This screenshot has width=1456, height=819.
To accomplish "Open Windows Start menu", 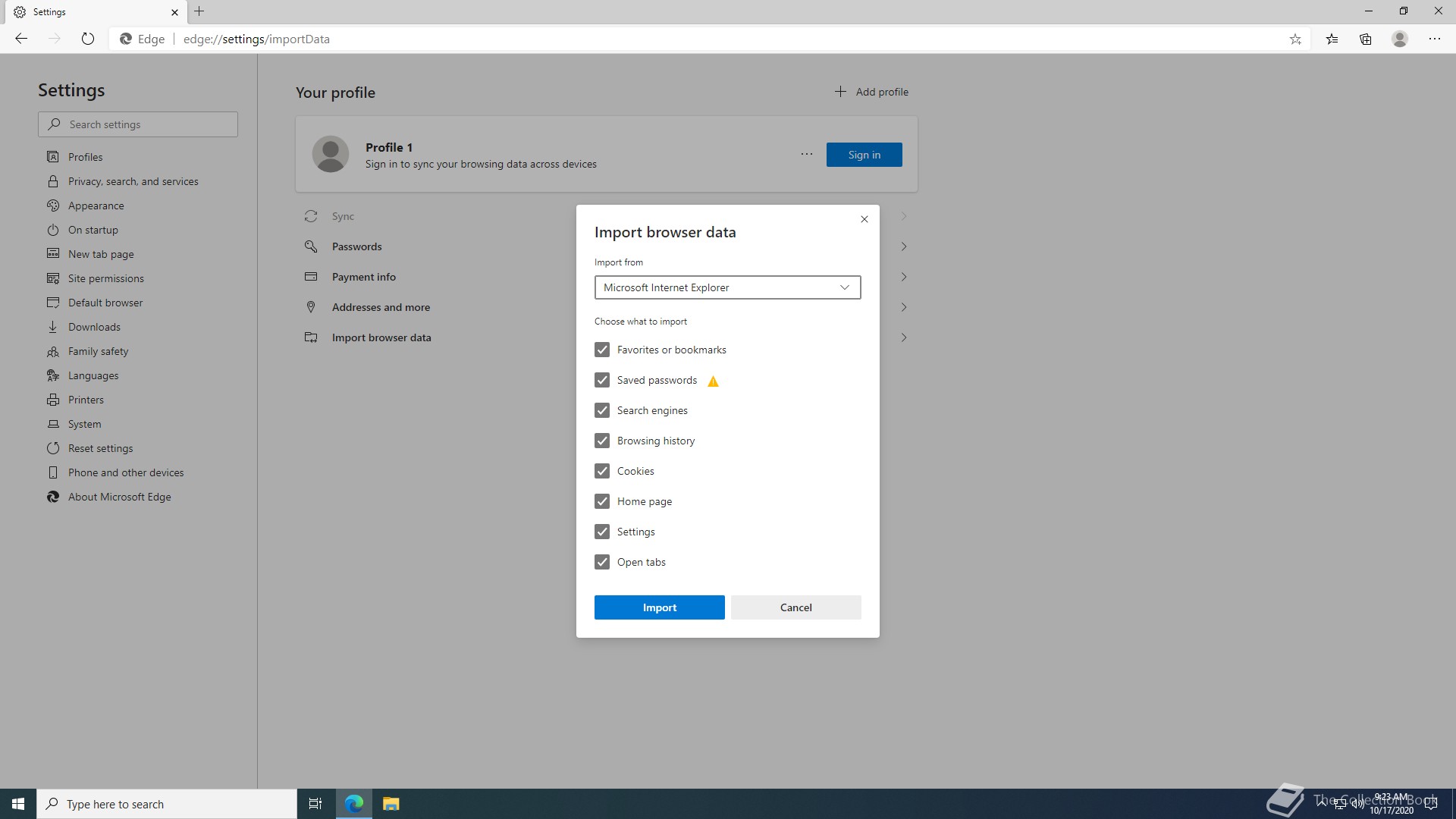I will click(x=18, y=804).
